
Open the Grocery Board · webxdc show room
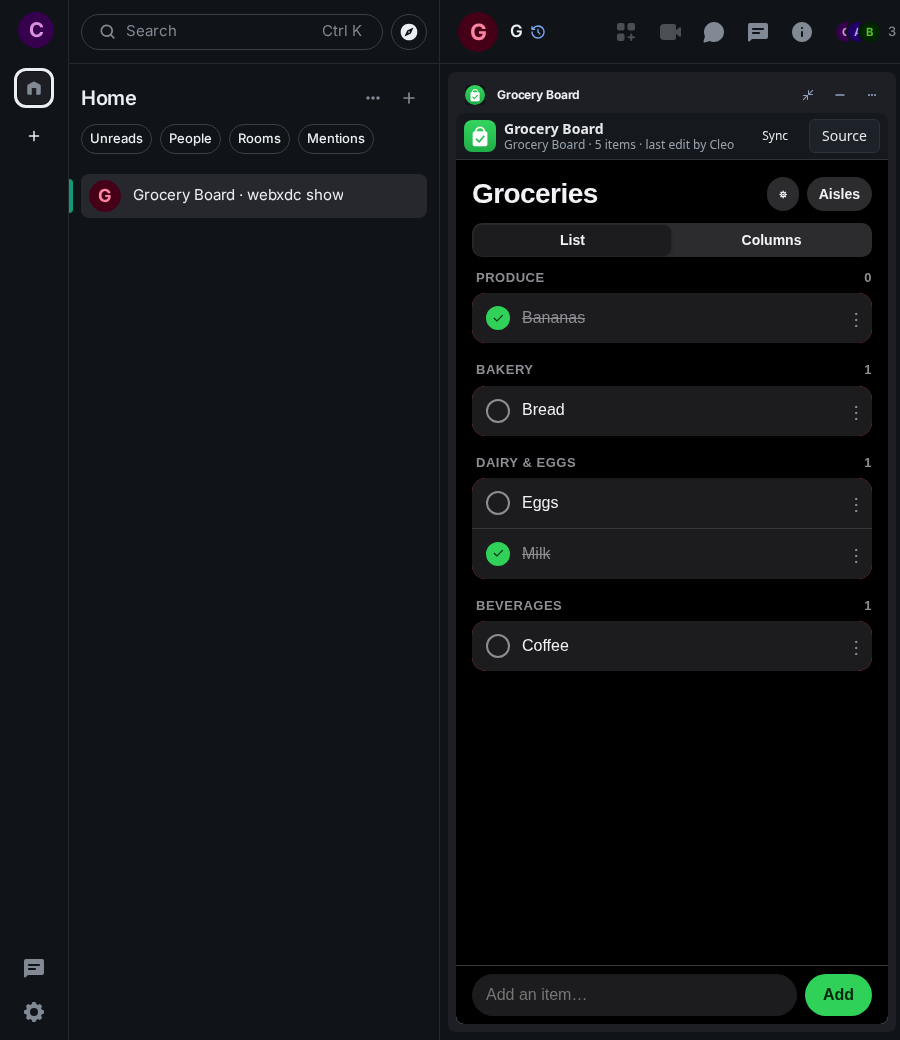coord(254,196)
